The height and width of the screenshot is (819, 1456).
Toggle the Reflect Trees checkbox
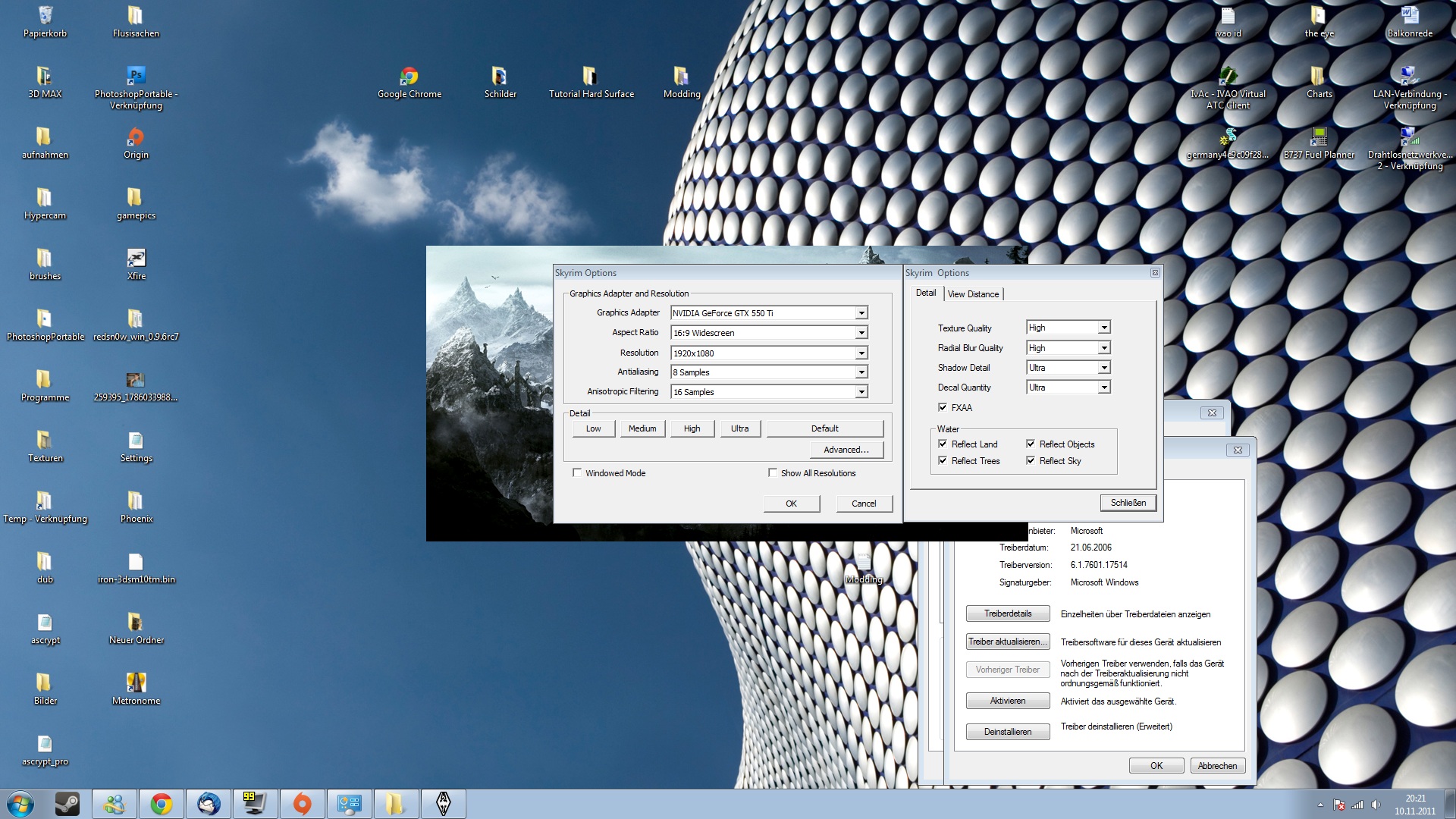coord(943,460)
